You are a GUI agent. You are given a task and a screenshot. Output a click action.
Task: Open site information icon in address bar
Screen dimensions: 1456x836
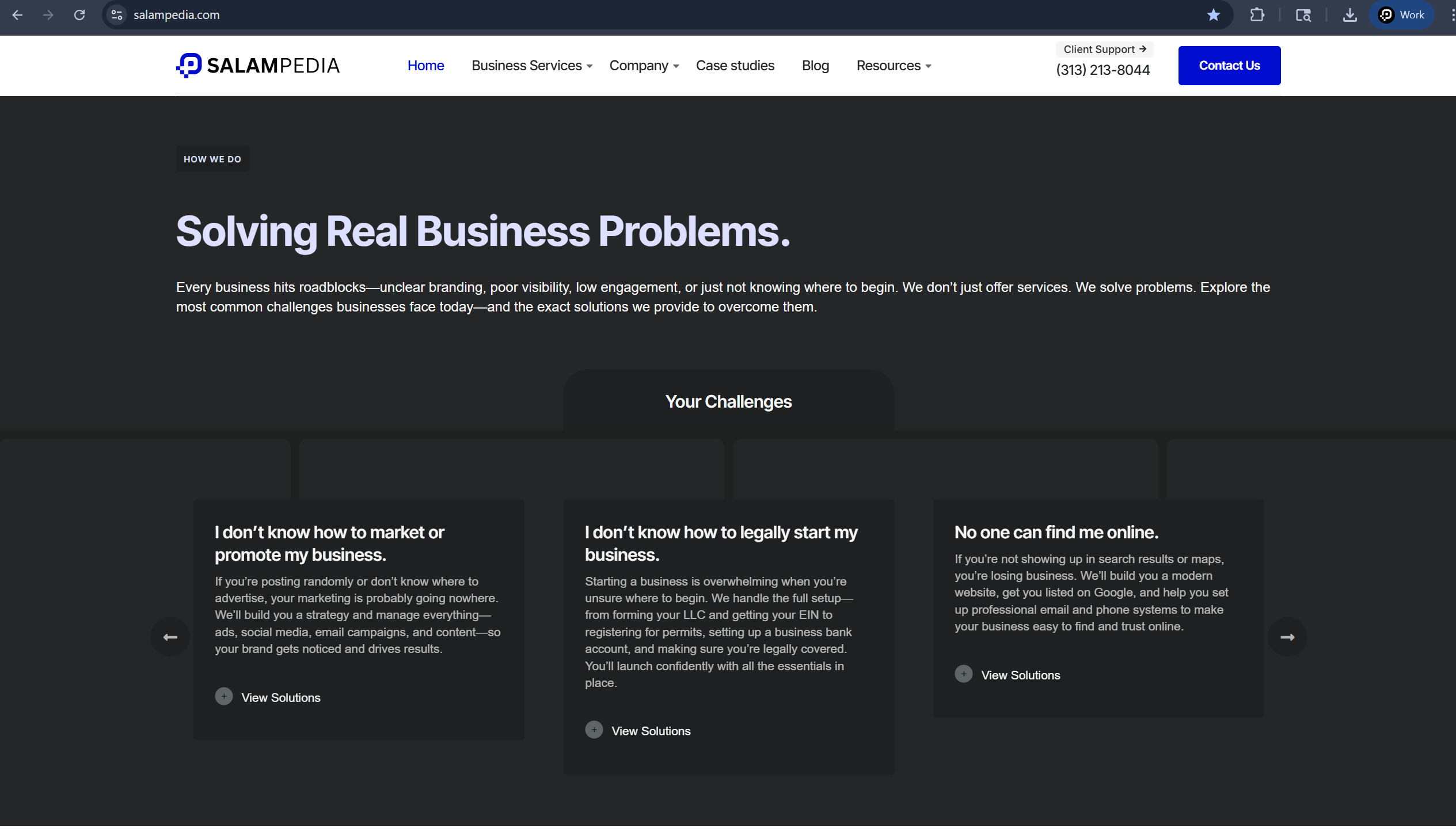(x=117, y=15)
